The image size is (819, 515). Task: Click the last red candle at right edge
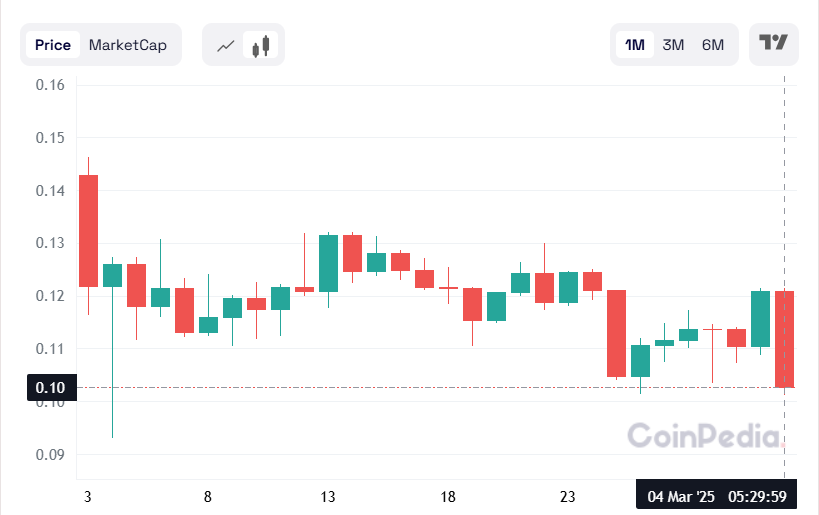[785, 339]
